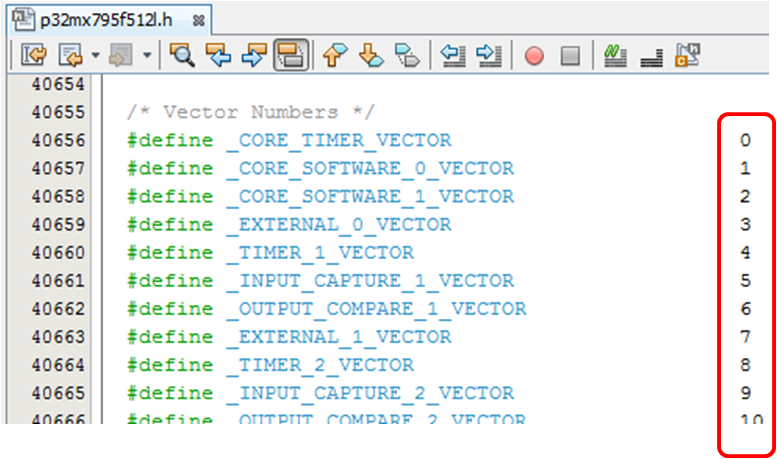Click _TIMER_1_VECTOR macro name
777x459 pixels.
(320, 253)
